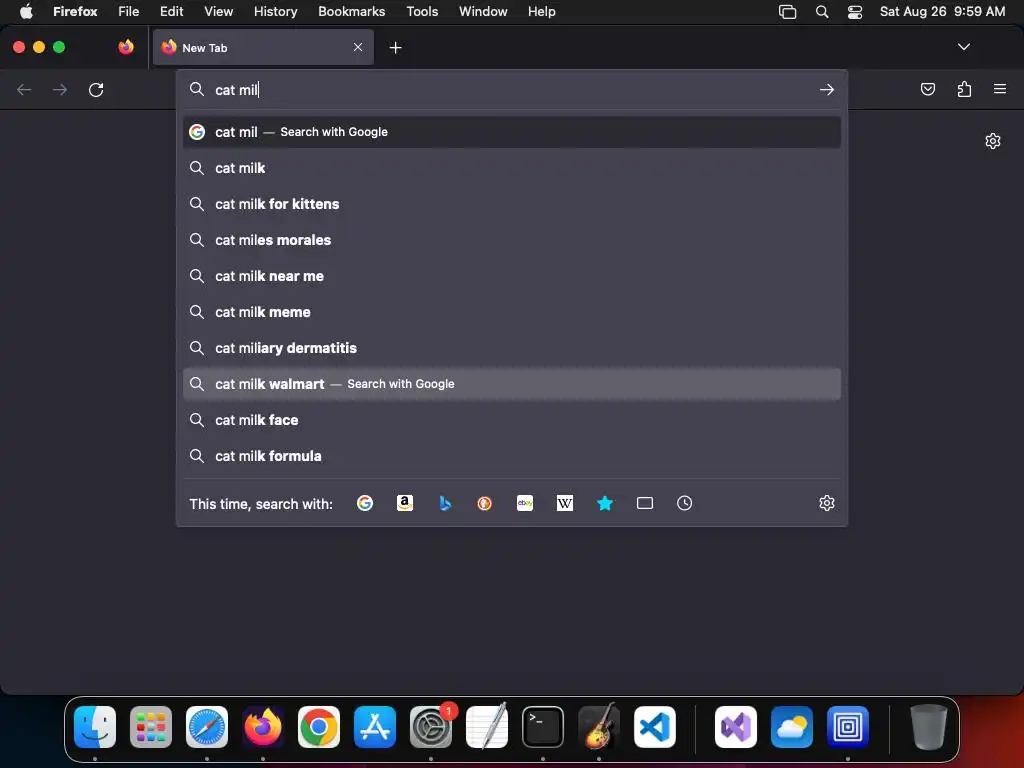1024x768 pixels.
Task: Search with Amazon one-off icon
Action: coord(405,503)
